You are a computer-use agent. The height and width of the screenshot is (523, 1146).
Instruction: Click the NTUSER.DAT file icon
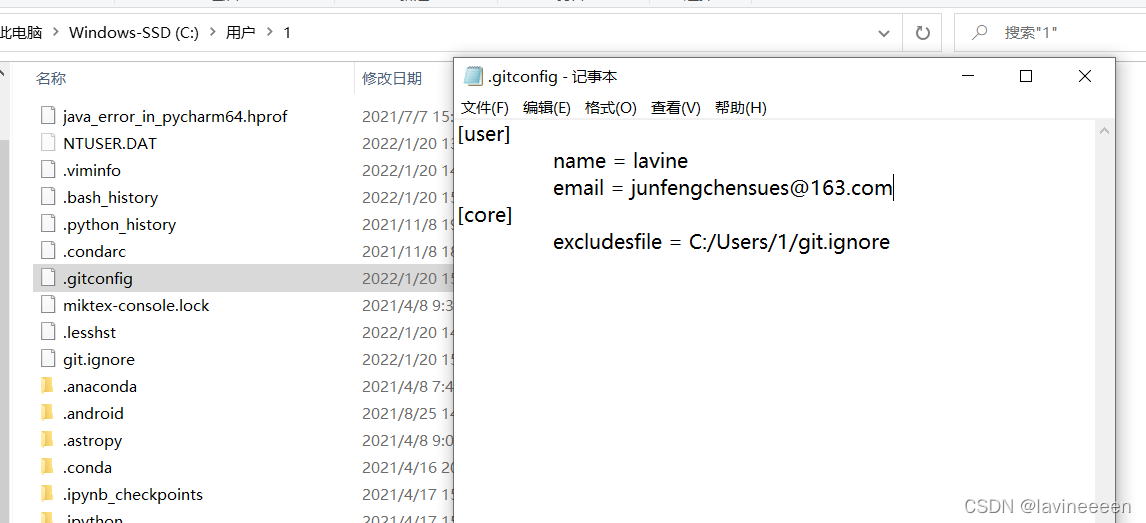pyautogui.click(x=48, y=143)
